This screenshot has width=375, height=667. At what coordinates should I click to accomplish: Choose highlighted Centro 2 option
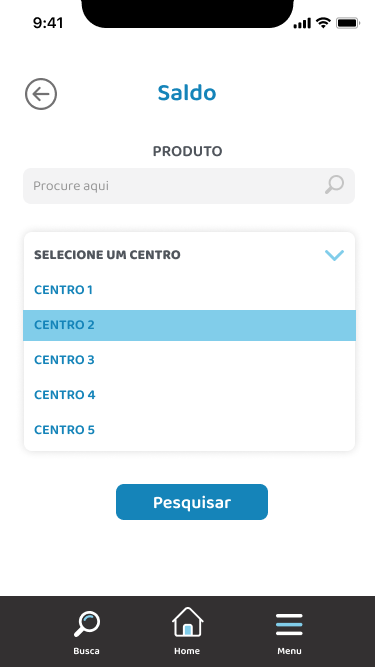[189, 325]
